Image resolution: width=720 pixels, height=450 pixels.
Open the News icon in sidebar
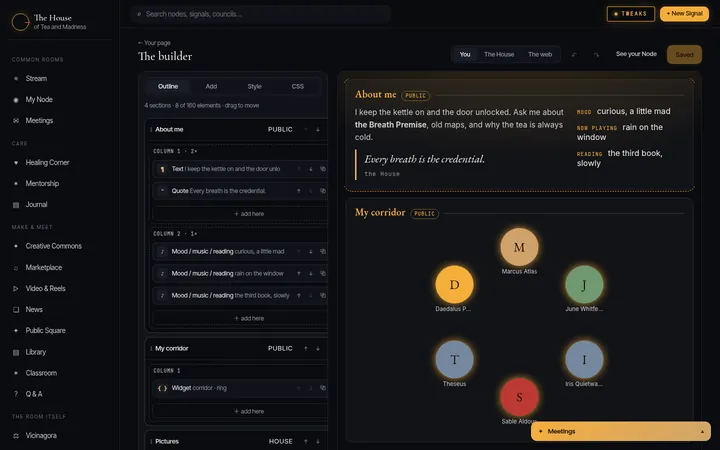click(x=16, y=310)
